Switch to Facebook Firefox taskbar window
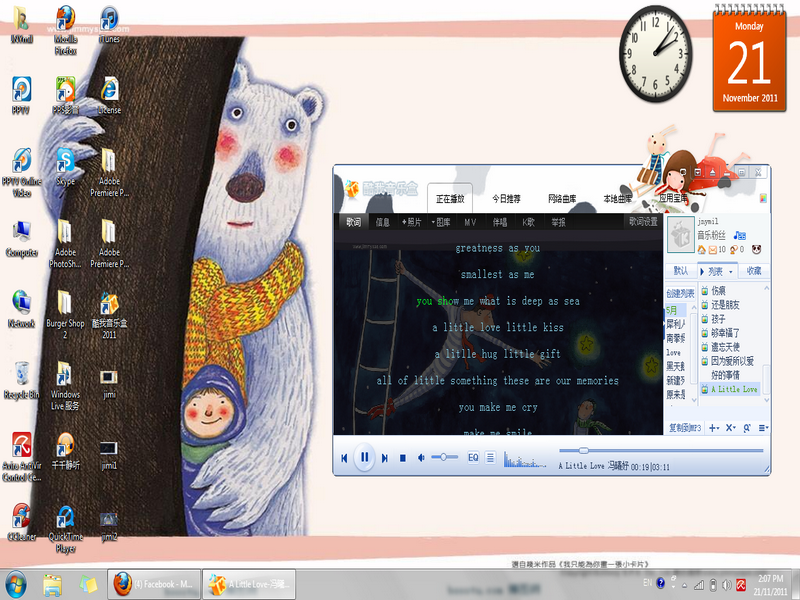 coord(154,584)
